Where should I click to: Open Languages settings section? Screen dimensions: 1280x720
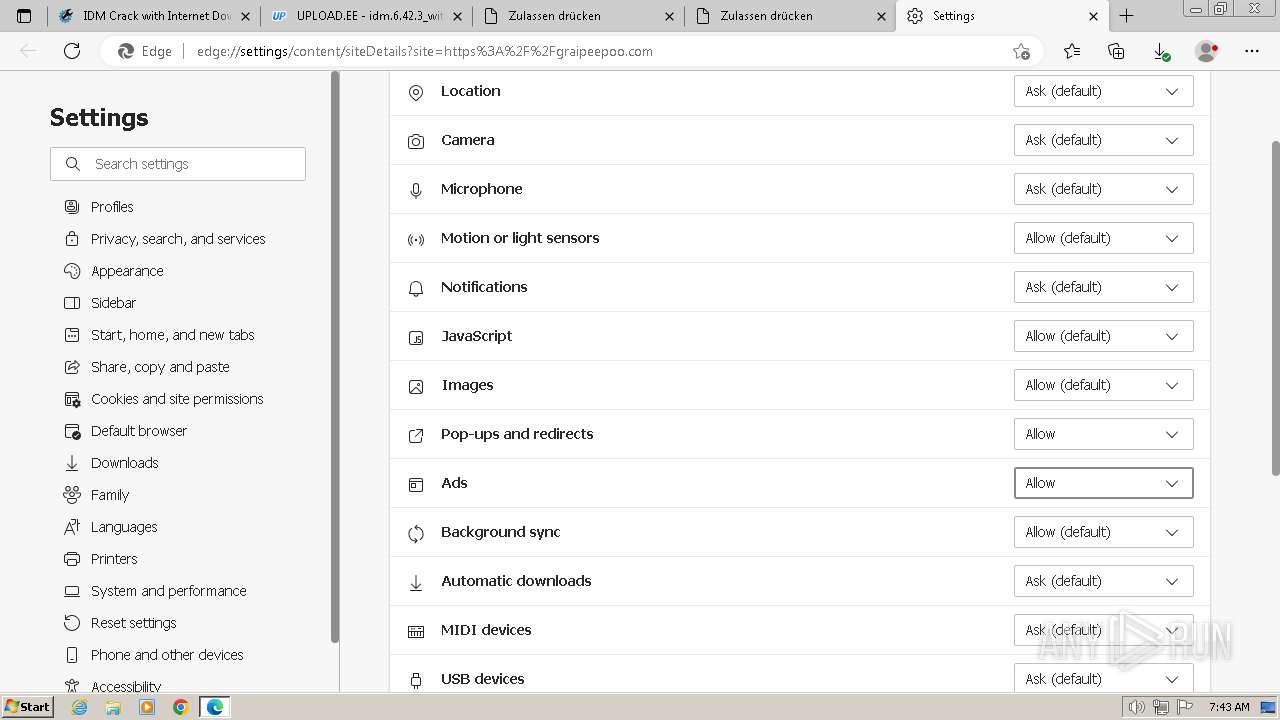110,527
